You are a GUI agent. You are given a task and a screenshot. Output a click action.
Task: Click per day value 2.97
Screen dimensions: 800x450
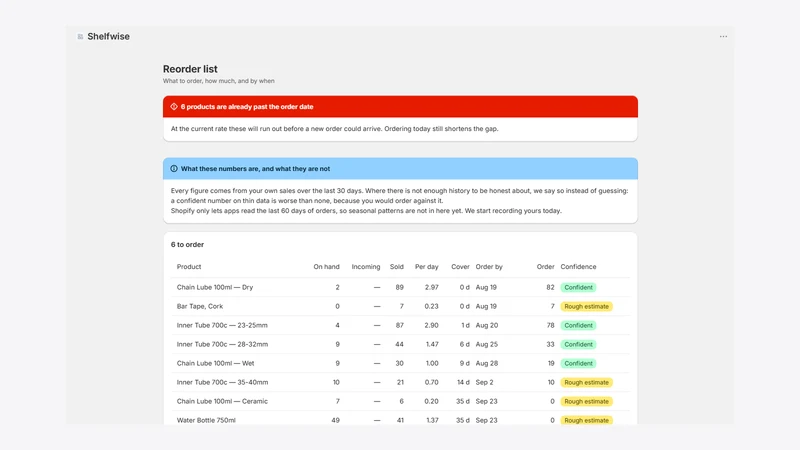[x=432, y=287]
